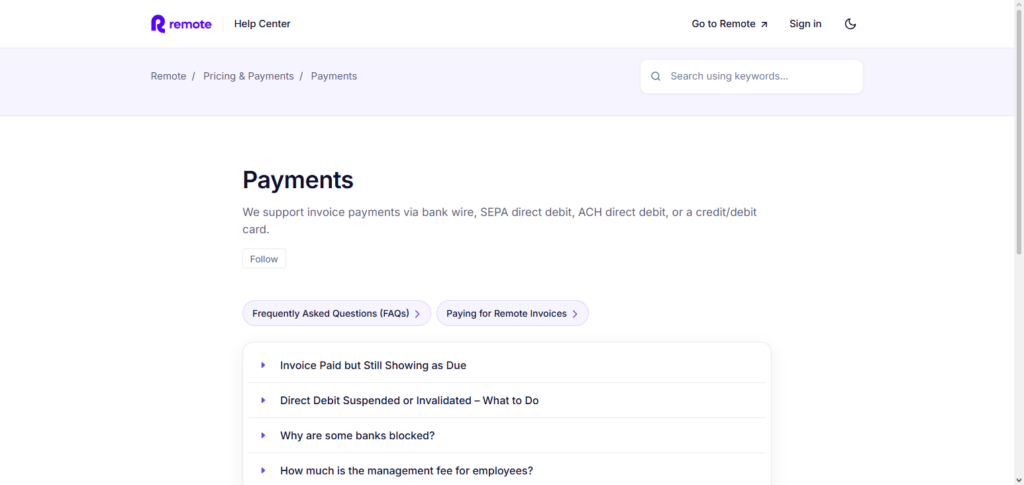Click the Go to Remote link
The width and height of the screenshot is (1024, 485).
coord(729,24)
